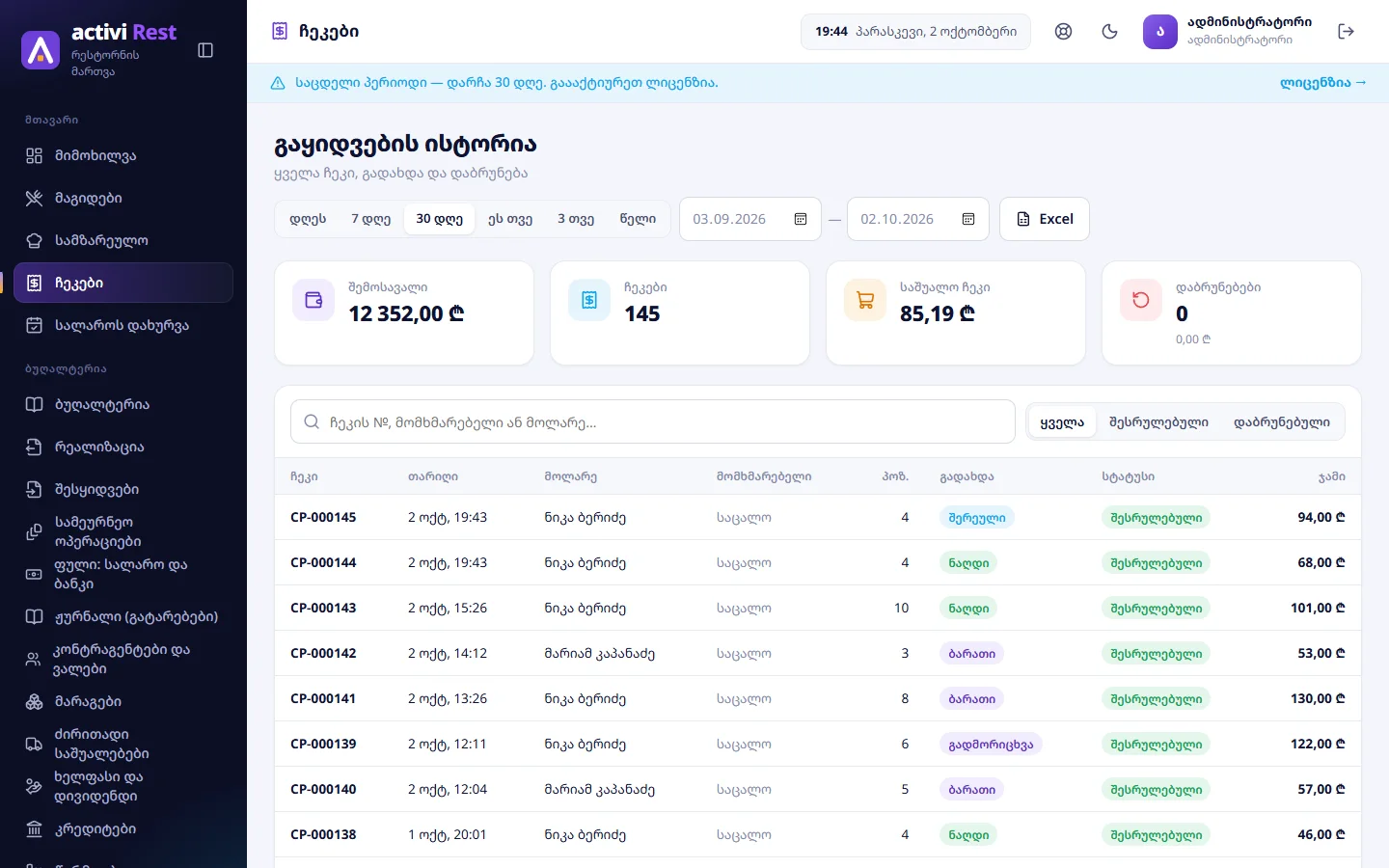Filter receipts by შესრულებული status

pos(1158,421)
